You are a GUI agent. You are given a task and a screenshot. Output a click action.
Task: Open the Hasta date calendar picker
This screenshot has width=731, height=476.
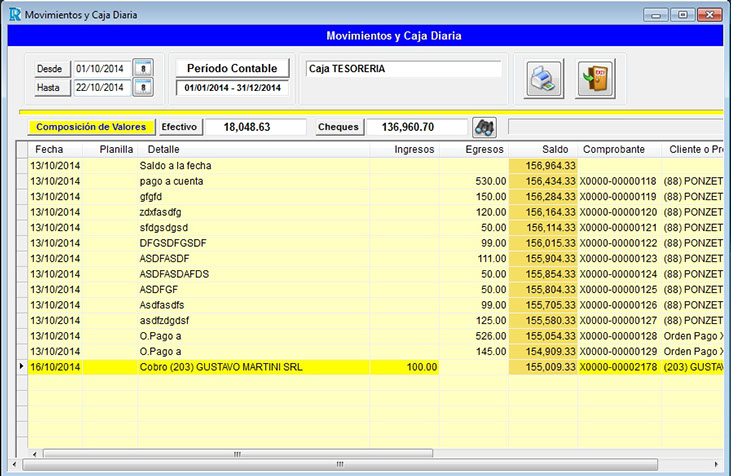pyautogui.click(x=143, y=88)
